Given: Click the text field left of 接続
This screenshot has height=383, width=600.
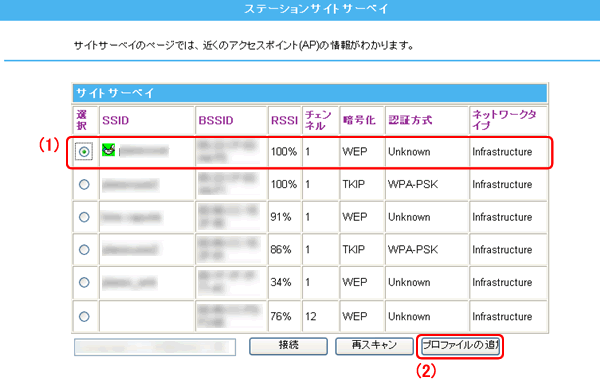Looking at the screenshot, I should 155,347.
